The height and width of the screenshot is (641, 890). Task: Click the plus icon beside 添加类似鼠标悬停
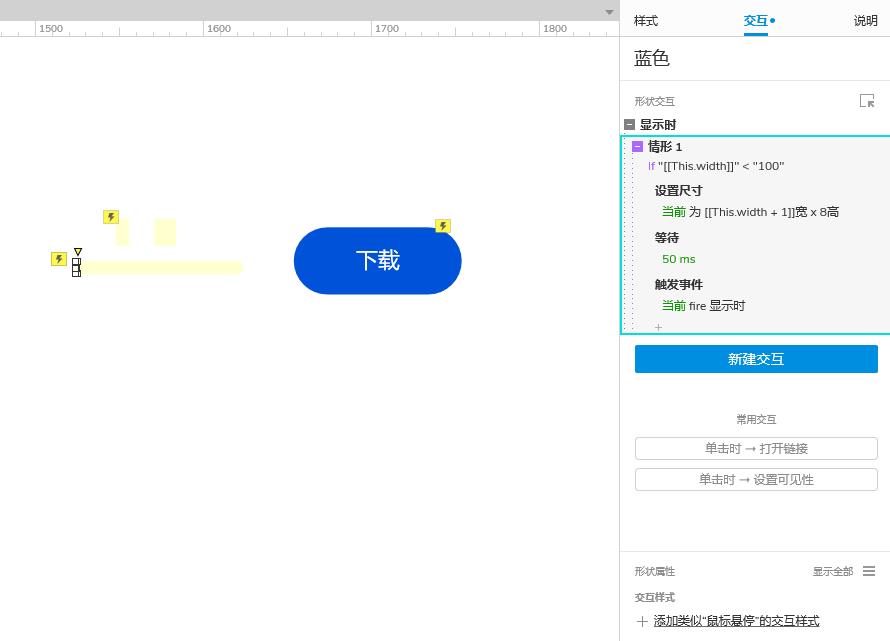(x=642, y=621)
